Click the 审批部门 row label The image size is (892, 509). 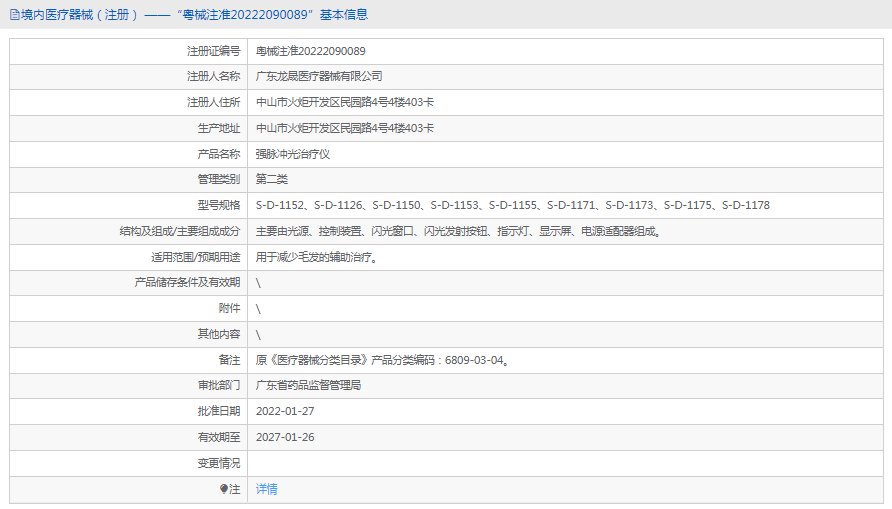click(219, 386)
